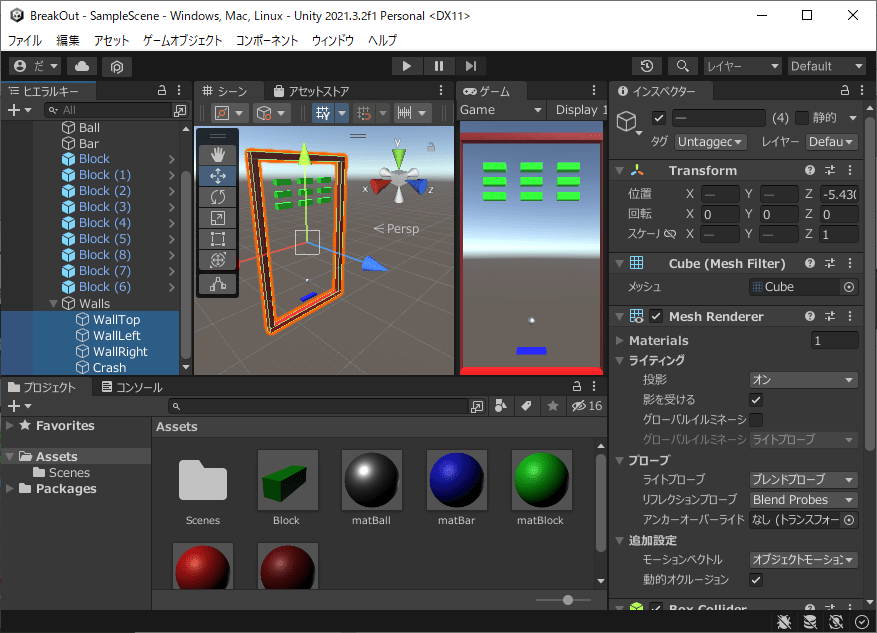Click the Pause button in the toolbar
Screen dimensions: 877x633
[438, 66]
